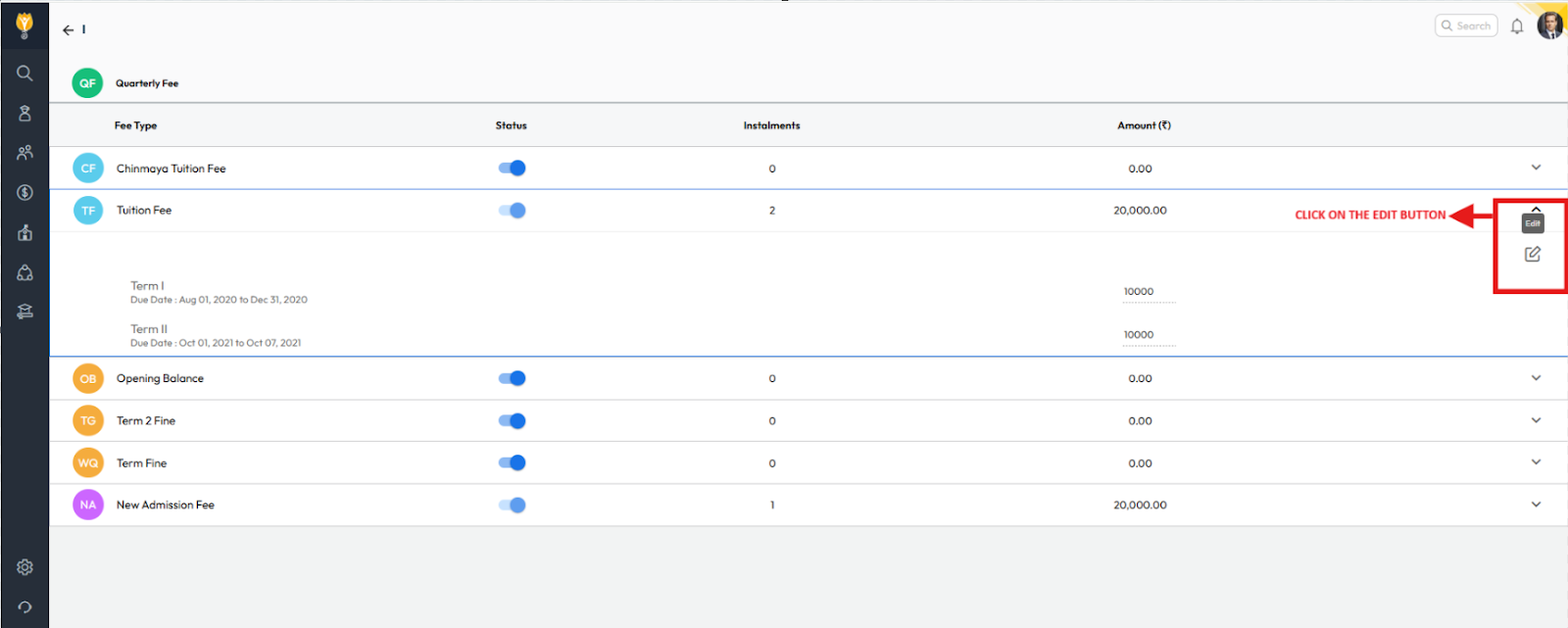Click the user profile avatar
The image size is (1568, 628).
pos(1549,25)
